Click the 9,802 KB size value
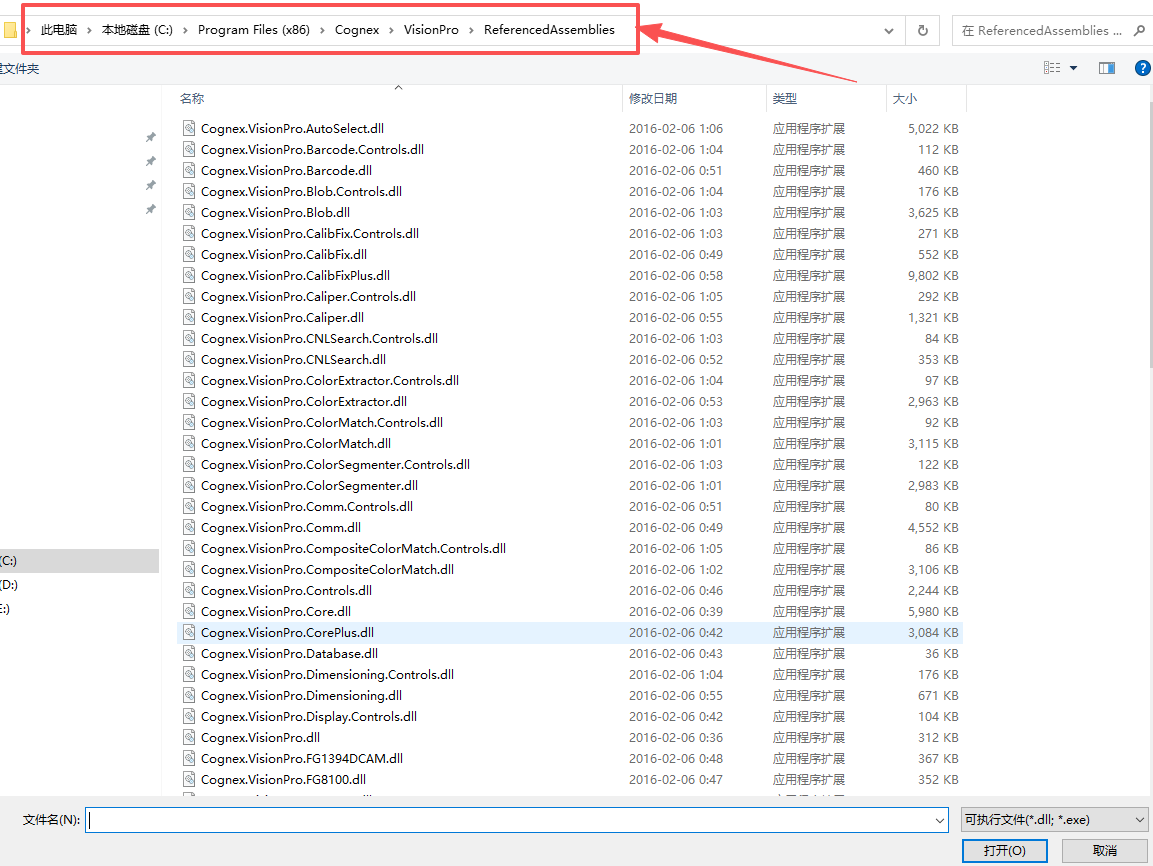This screenshot has width=1153, height=866. click(932, 275)
